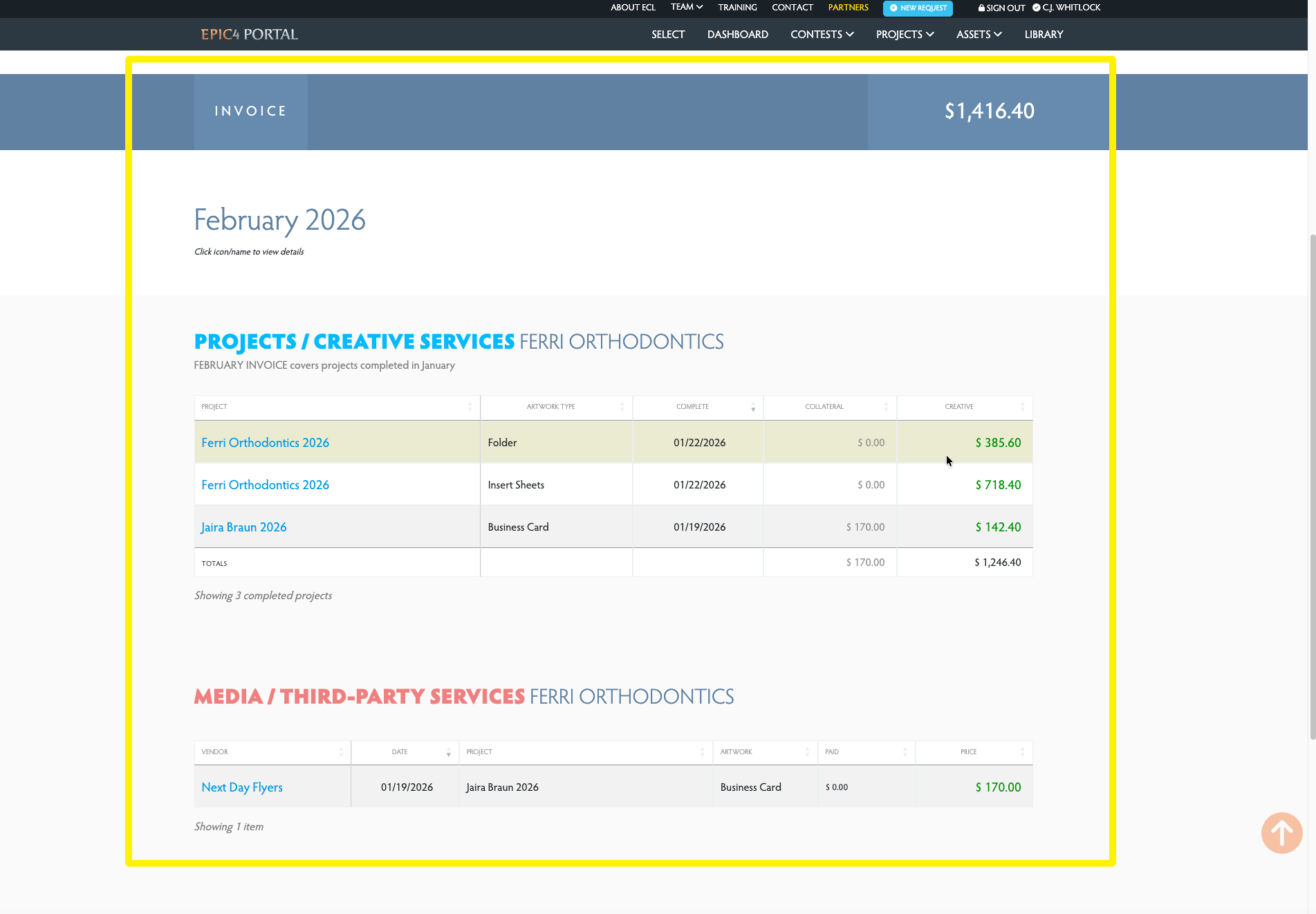
Task: Open the C.J. Whitlock user profile
Action: (1066, 8)
